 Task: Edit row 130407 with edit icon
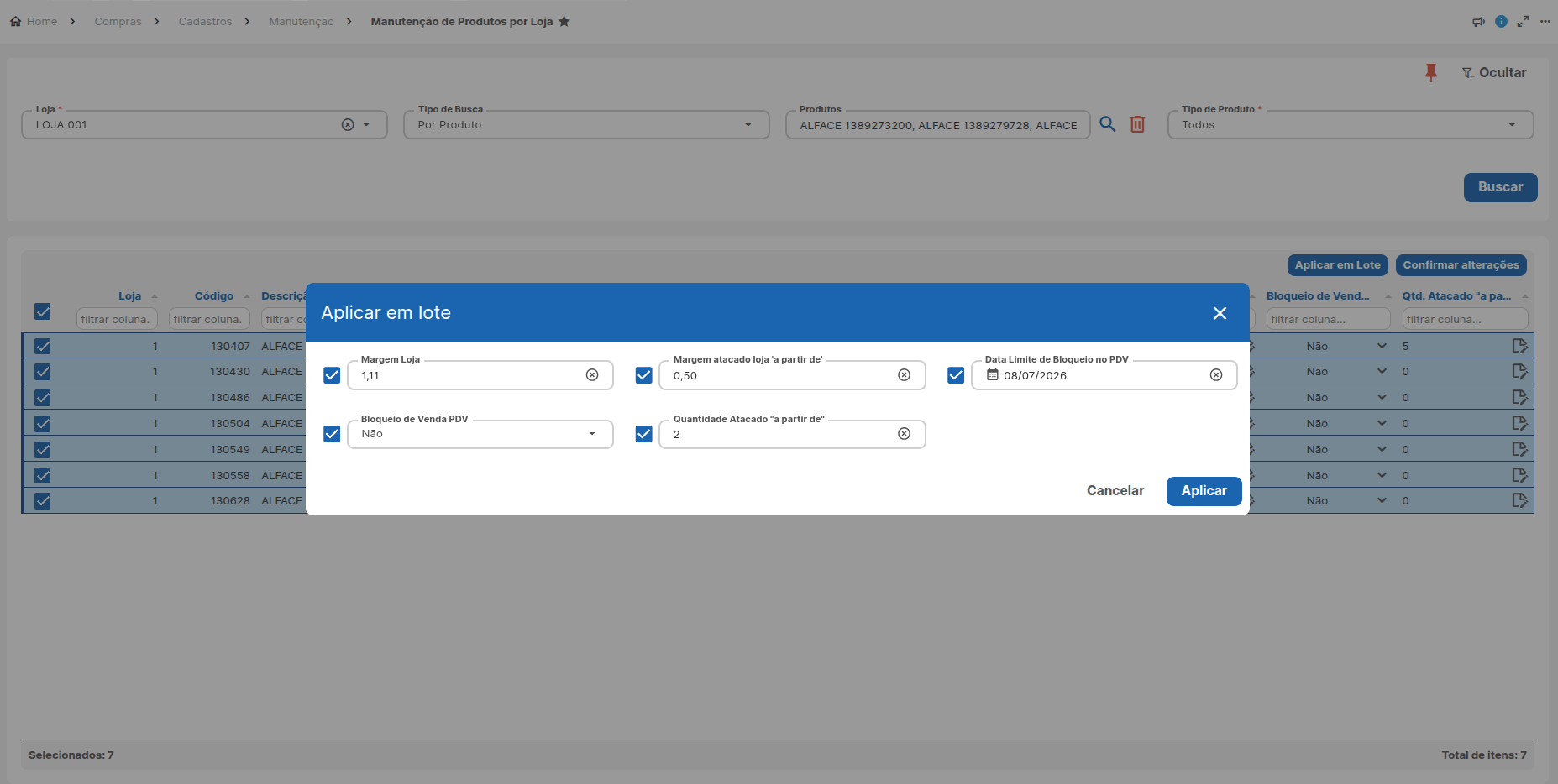(x=1519, y=346)
